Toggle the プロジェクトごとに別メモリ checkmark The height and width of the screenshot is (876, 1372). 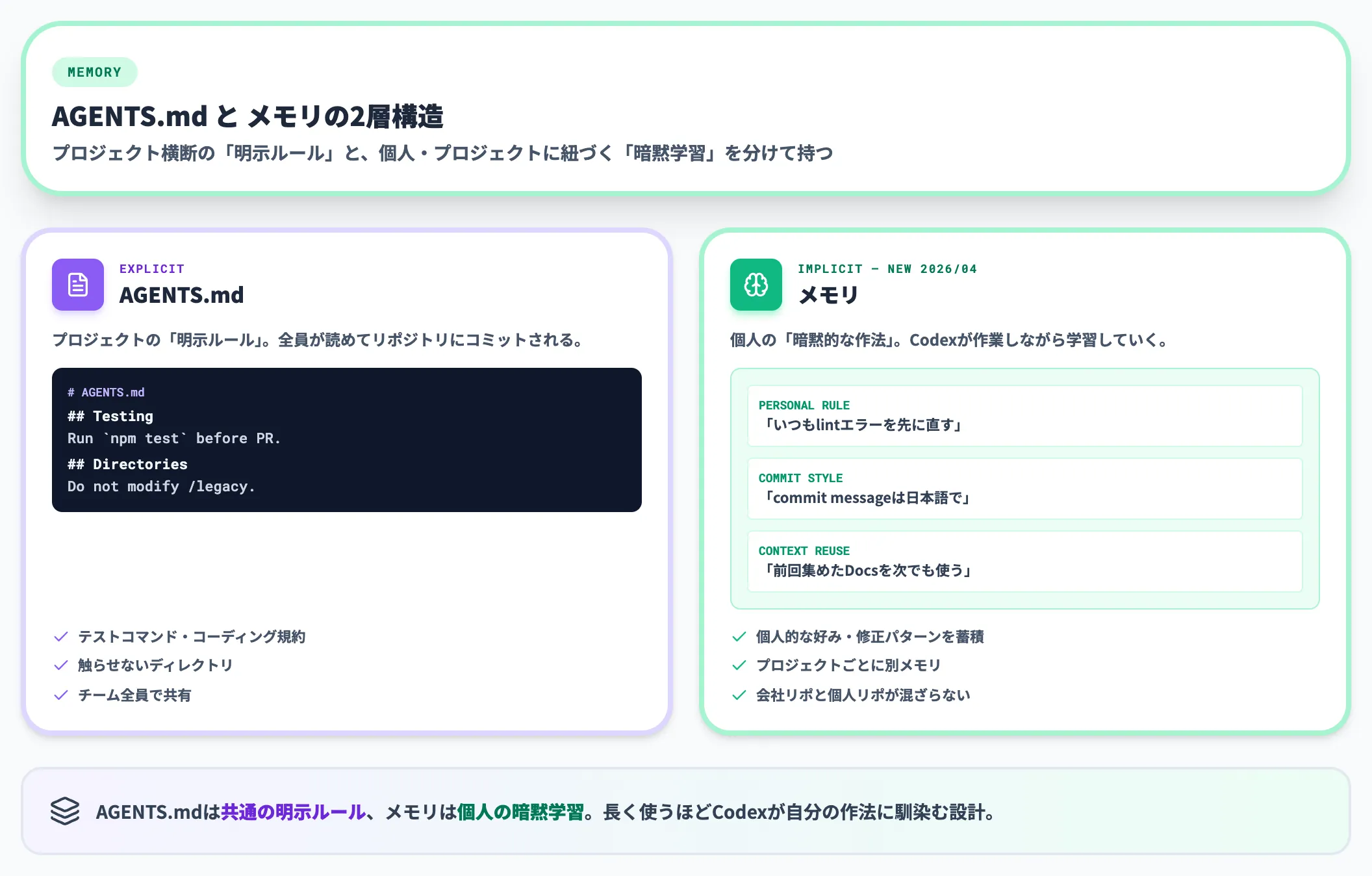pos(739,665)
